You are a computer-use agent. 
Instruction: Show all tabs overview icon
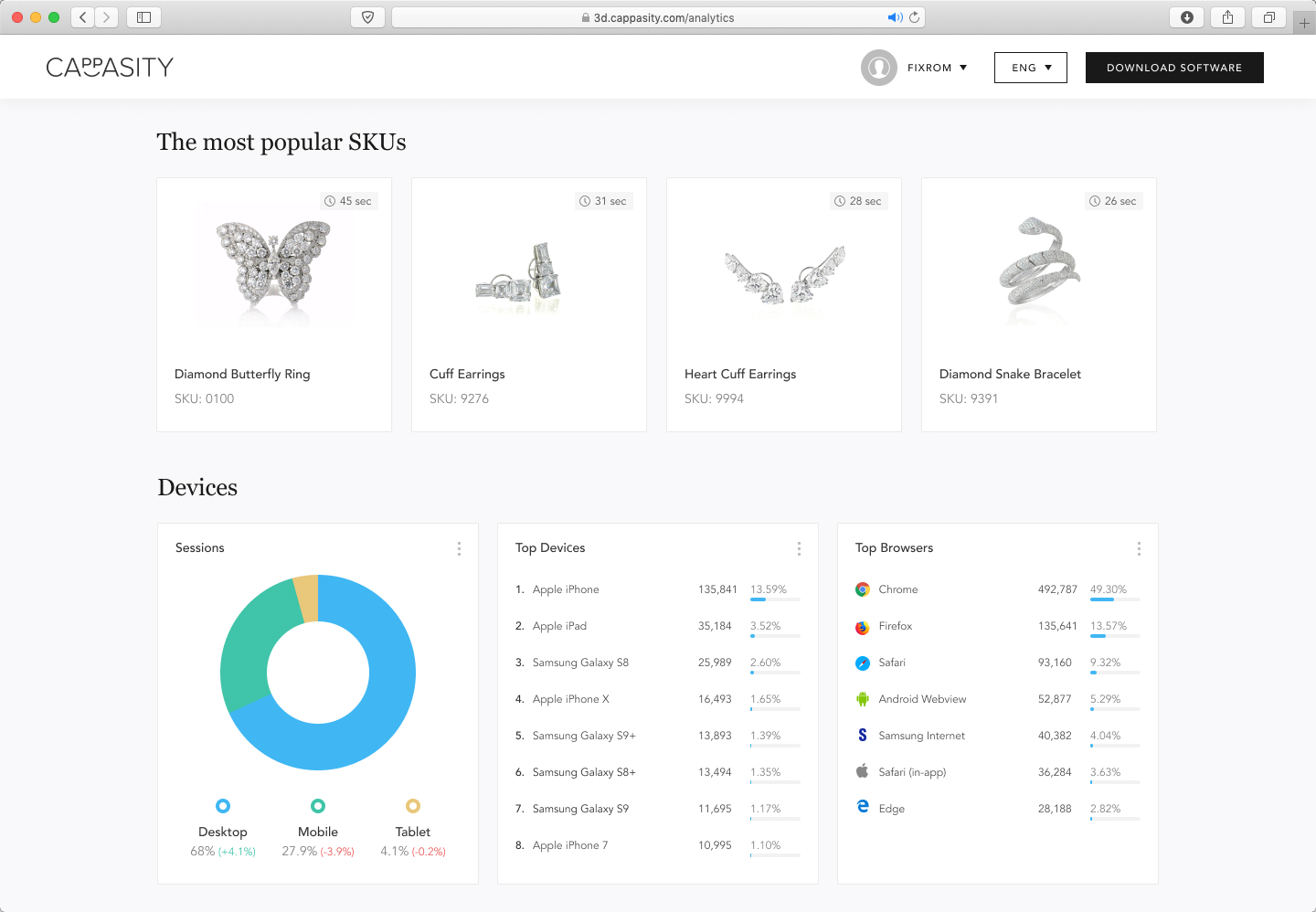1268,17
